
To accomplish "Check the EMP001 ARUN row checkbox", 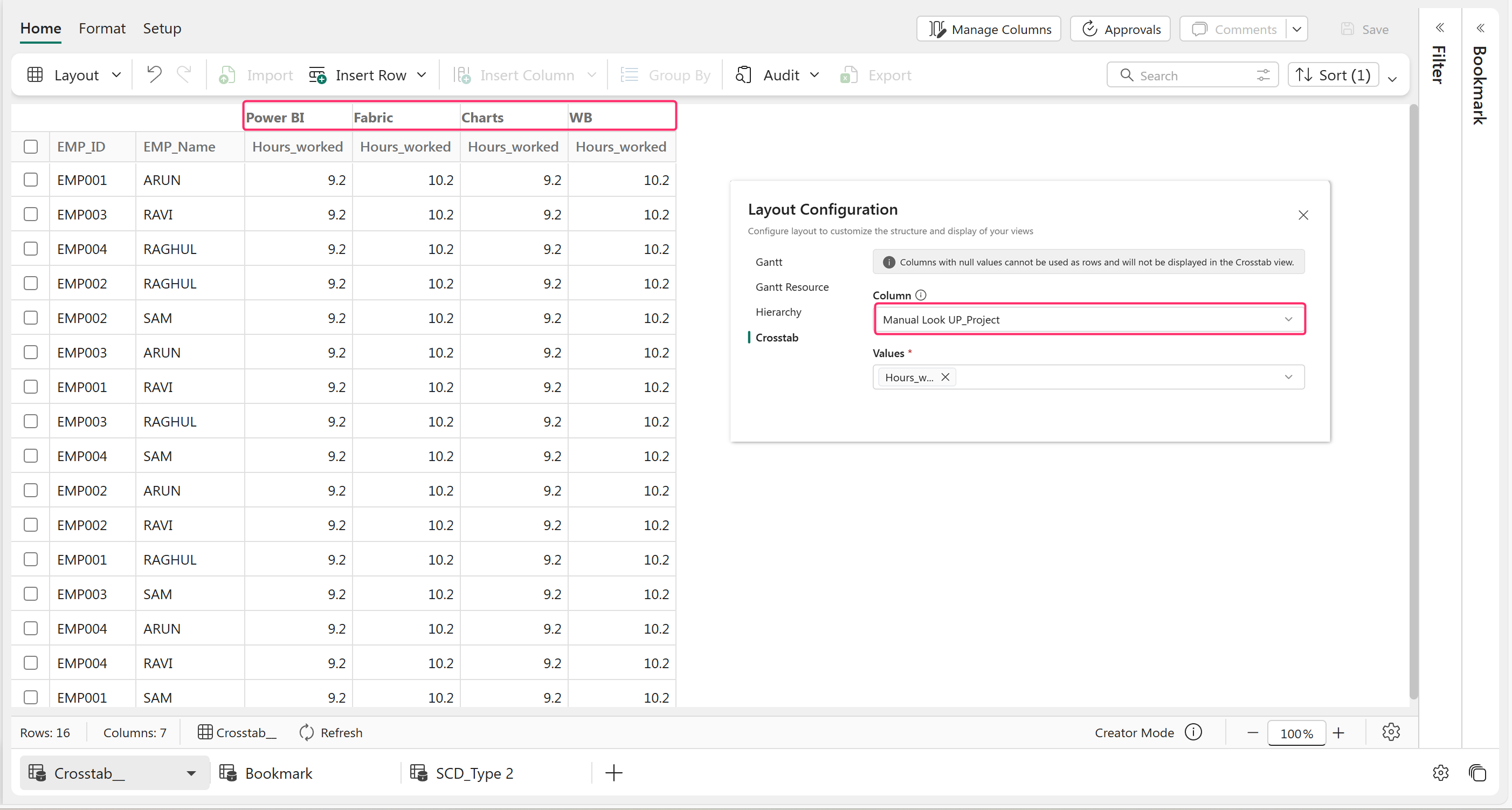I will coord(31,180).
